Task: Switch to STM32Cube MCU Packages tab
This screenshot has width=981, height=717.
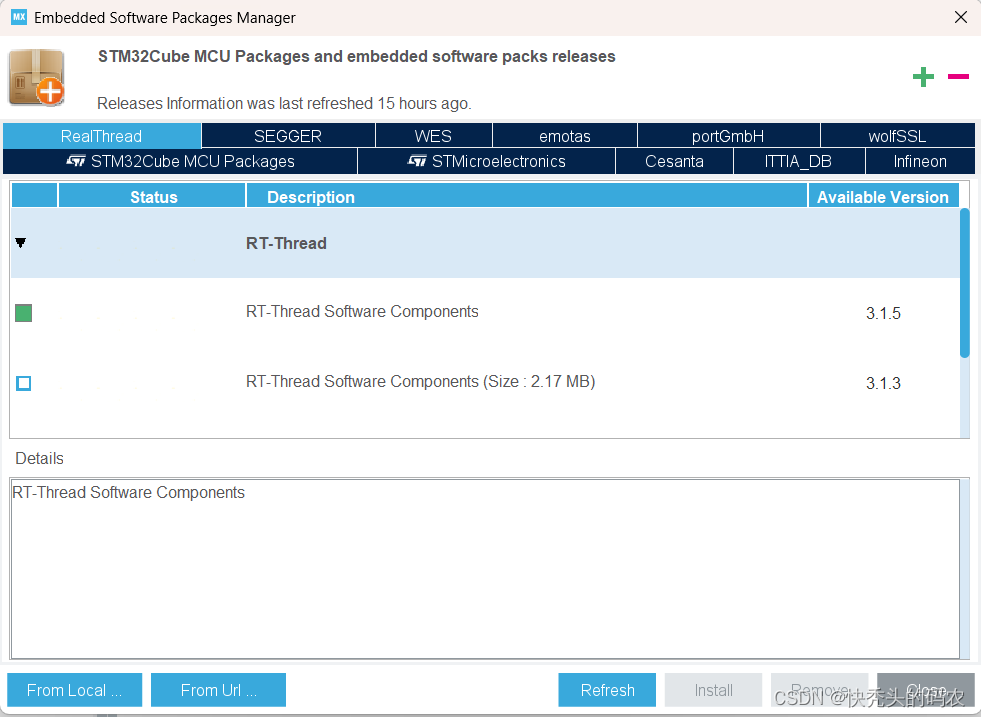Action: pos(180,161)
